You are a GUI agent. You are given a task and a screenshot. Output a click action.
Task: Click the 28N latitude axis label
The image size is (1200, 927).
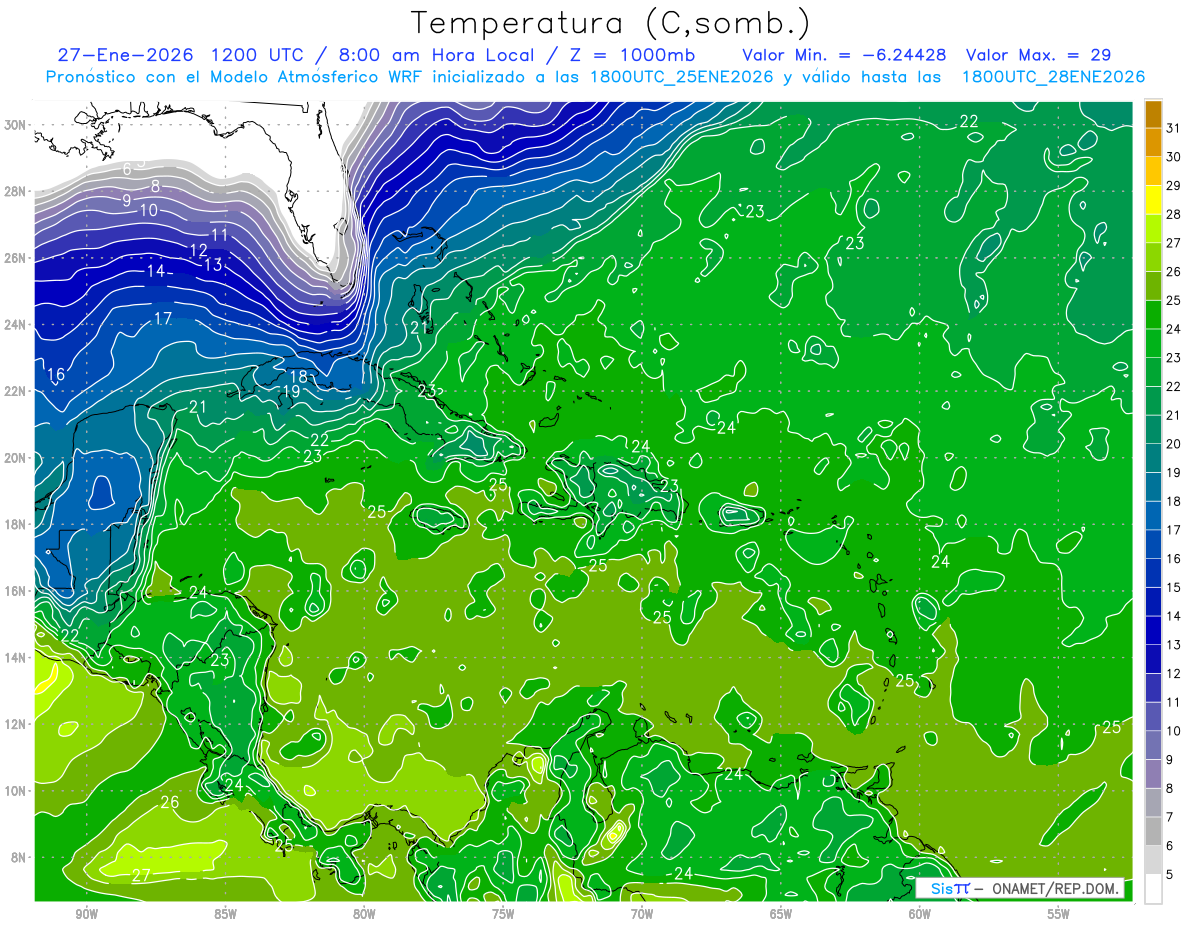point(15,191)
